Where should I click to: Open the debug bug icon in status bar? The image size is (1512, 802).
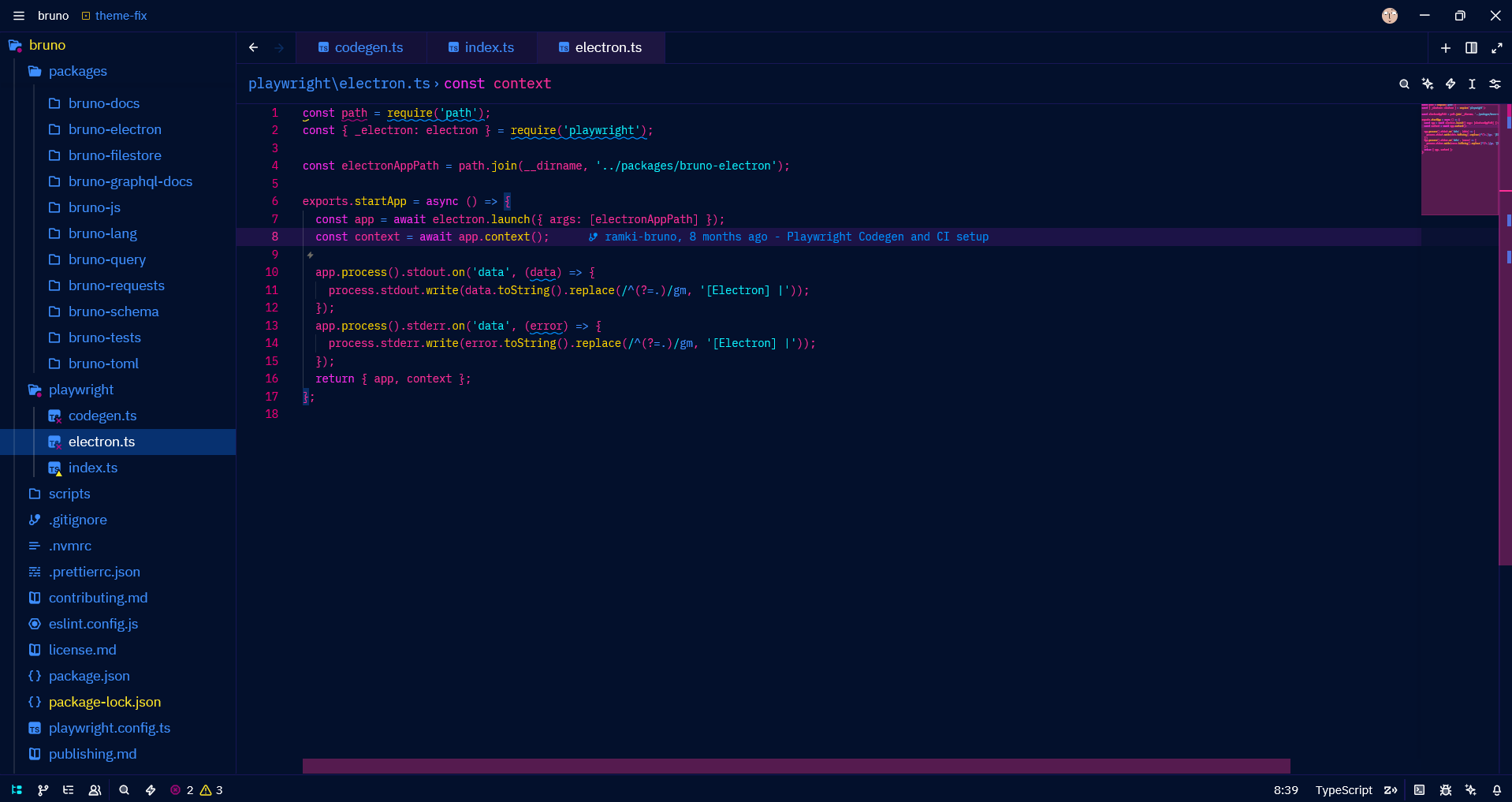(1446, 790)
